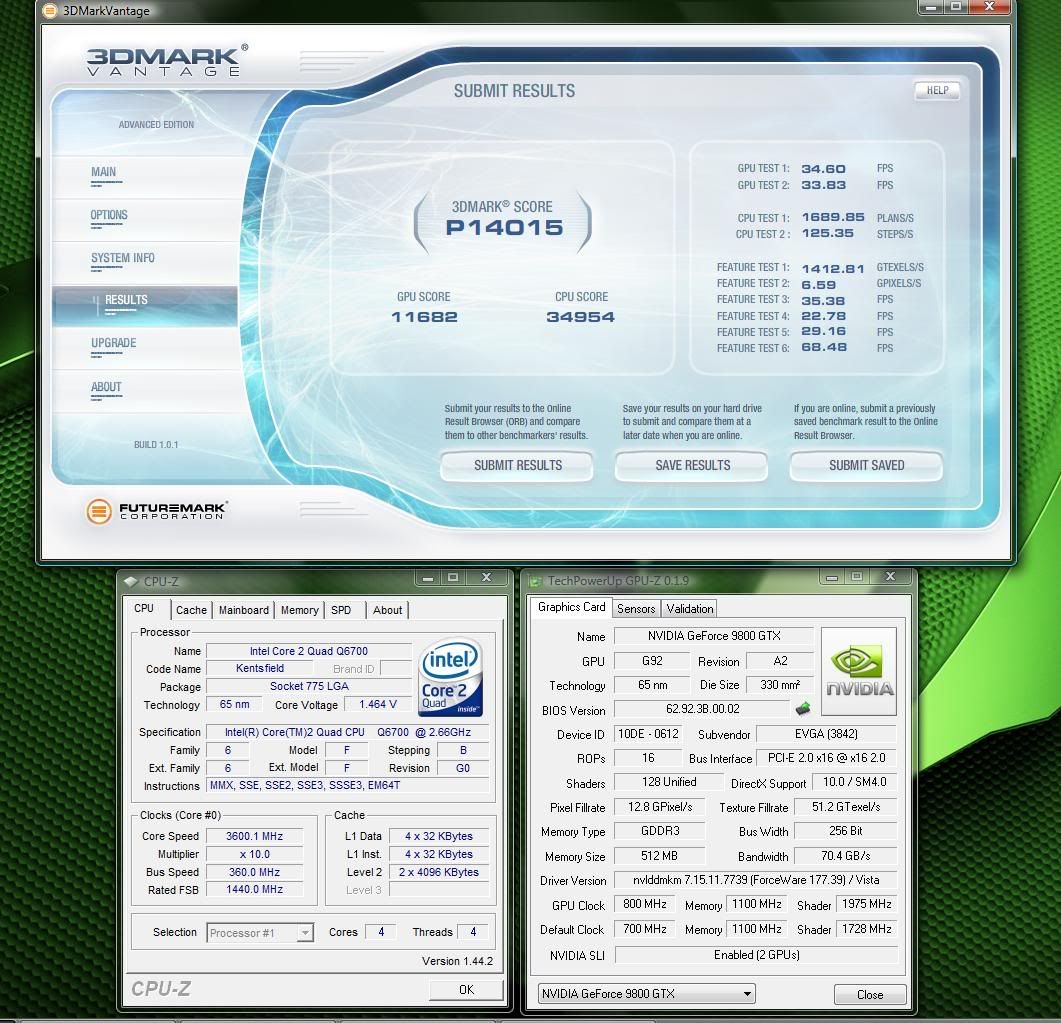Select the Graphics Card tab in GPU-Z

571,607
